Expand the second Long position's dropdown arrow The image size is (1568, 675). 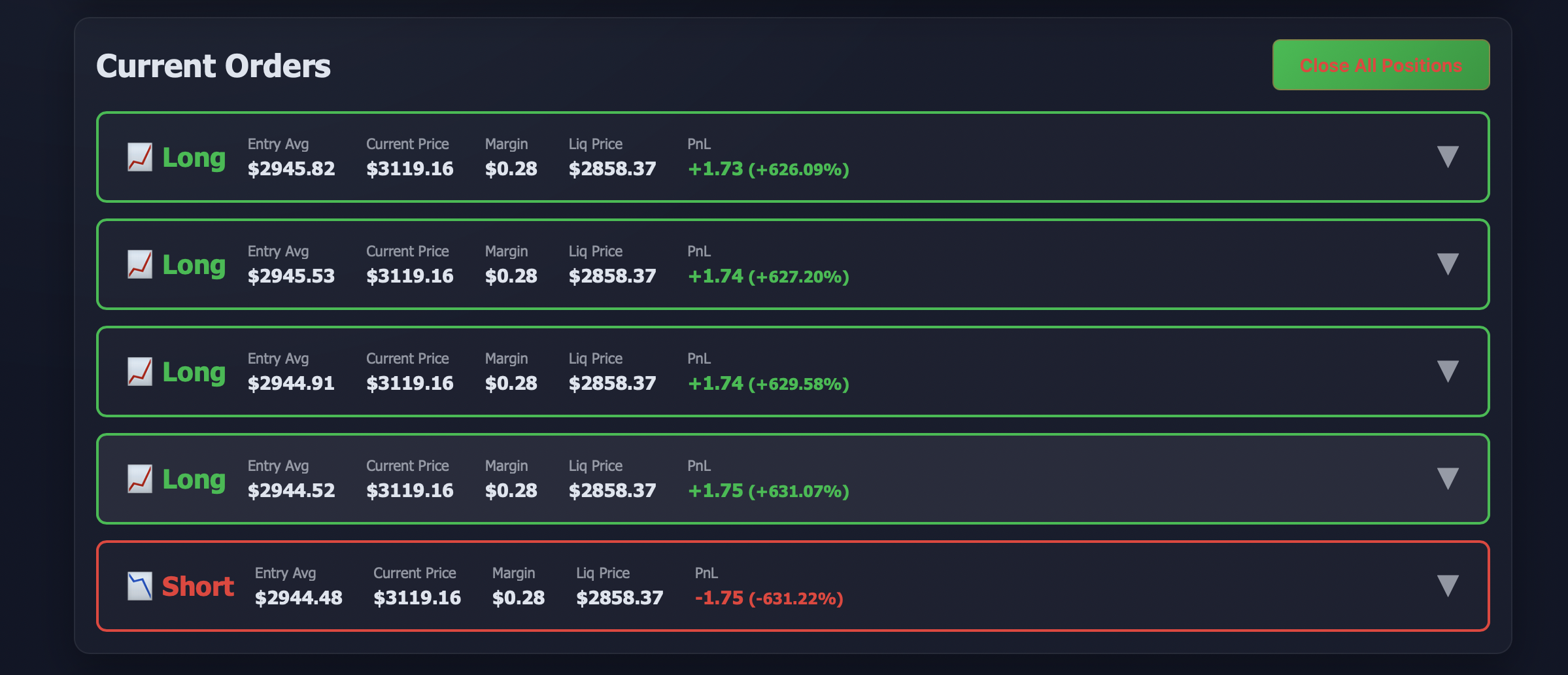[1448, 264]
